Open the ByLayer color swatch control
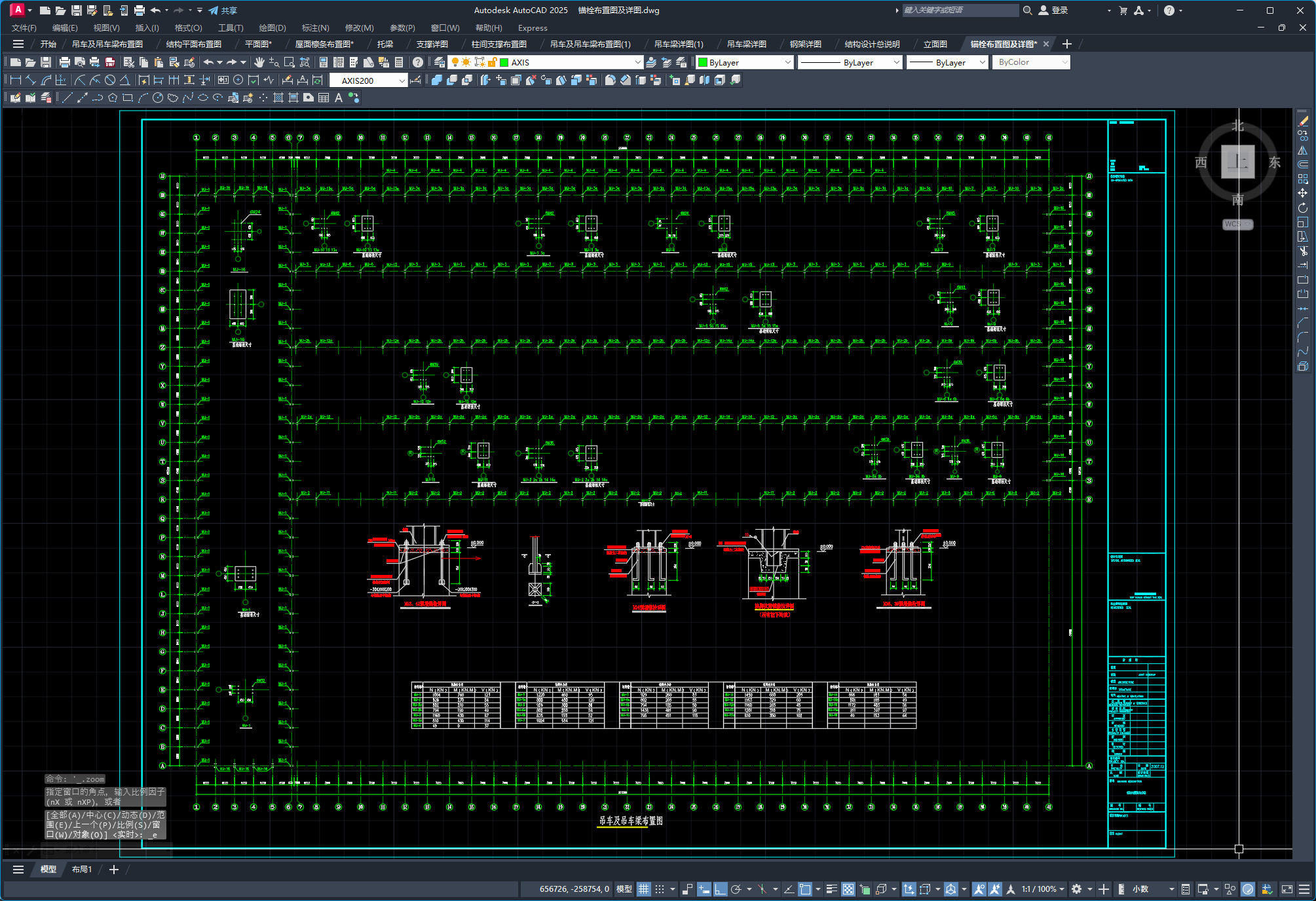 coord(745,62)
